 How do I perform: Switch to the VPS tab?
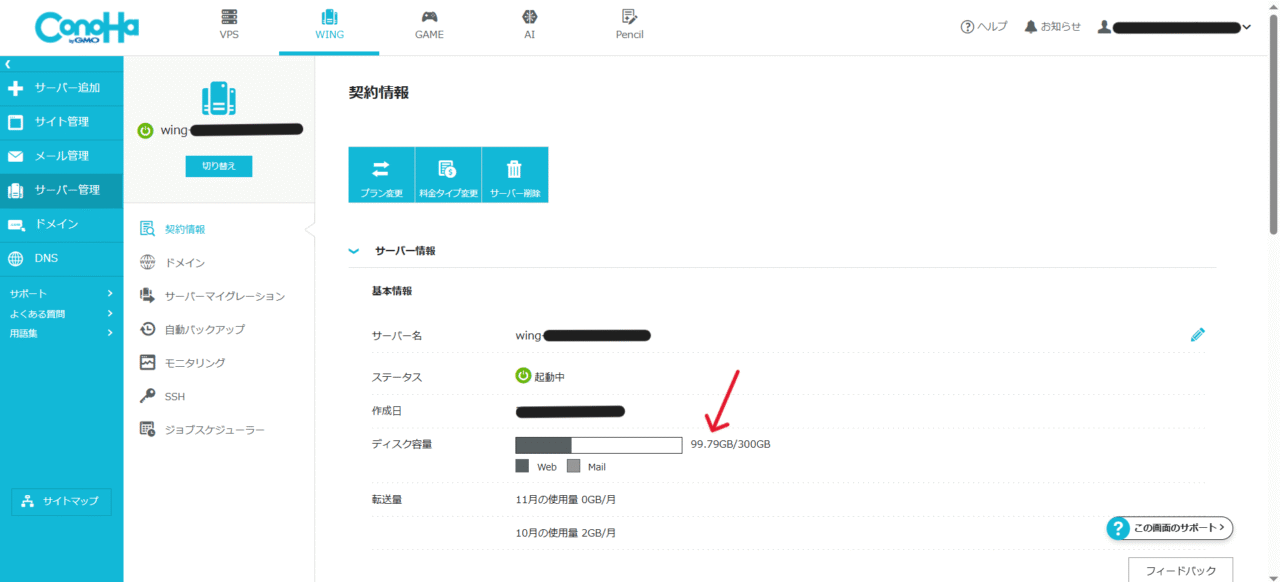[x=229, y=25]
